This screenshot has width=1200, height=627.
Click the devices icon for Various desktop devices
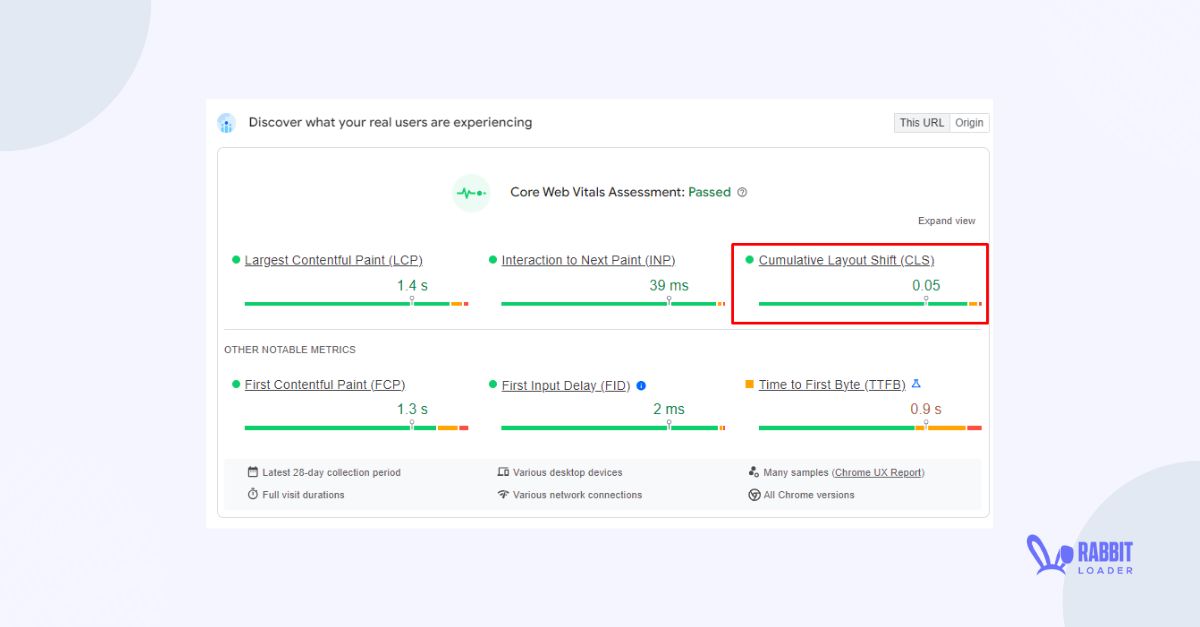504,472
